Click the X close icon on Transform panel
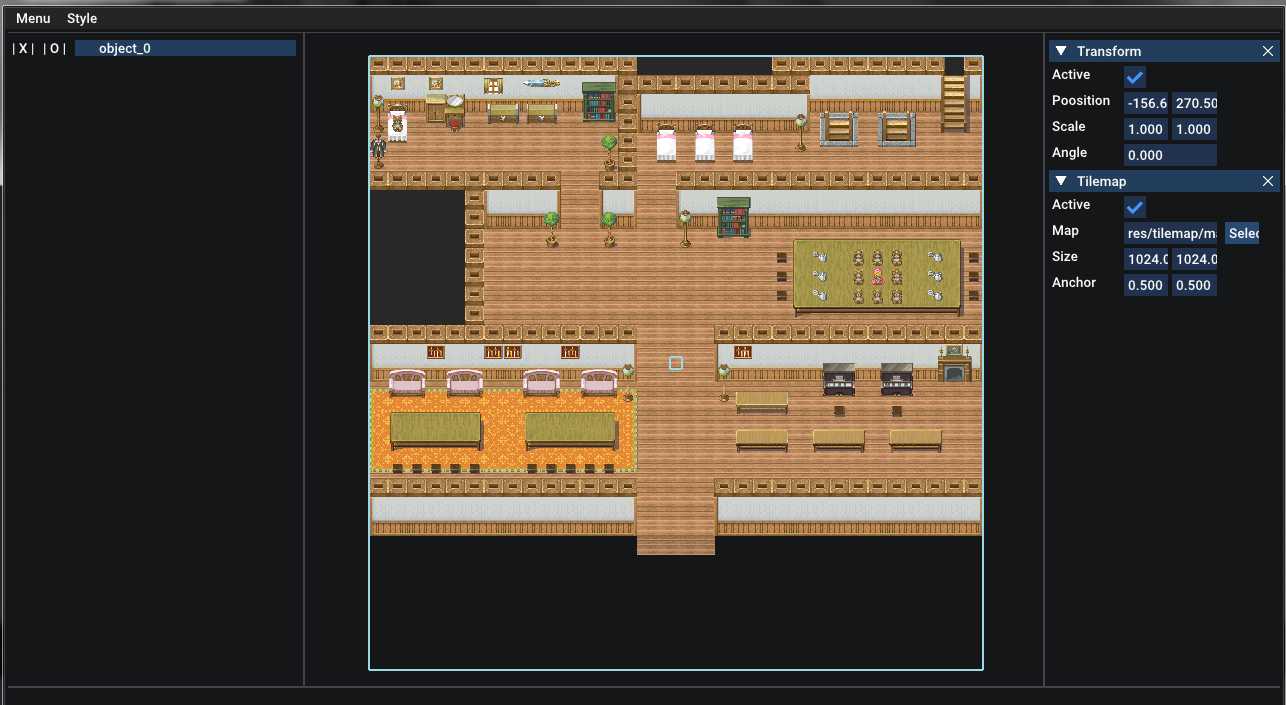Screen dimensions: 1286x705 (1267, 51)
